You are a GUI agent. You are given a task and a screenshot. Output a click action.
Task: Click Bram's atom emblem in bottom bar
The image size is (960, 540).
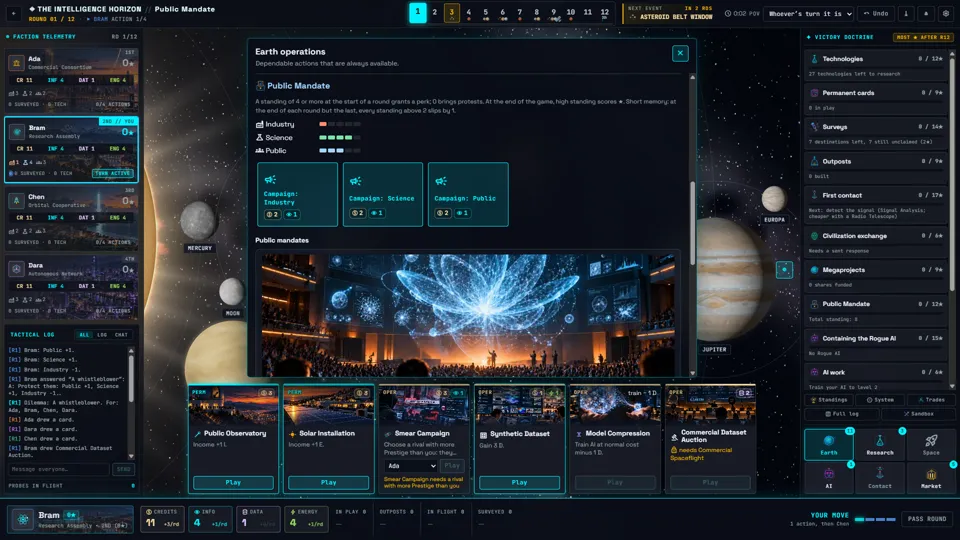coord(23,519)
